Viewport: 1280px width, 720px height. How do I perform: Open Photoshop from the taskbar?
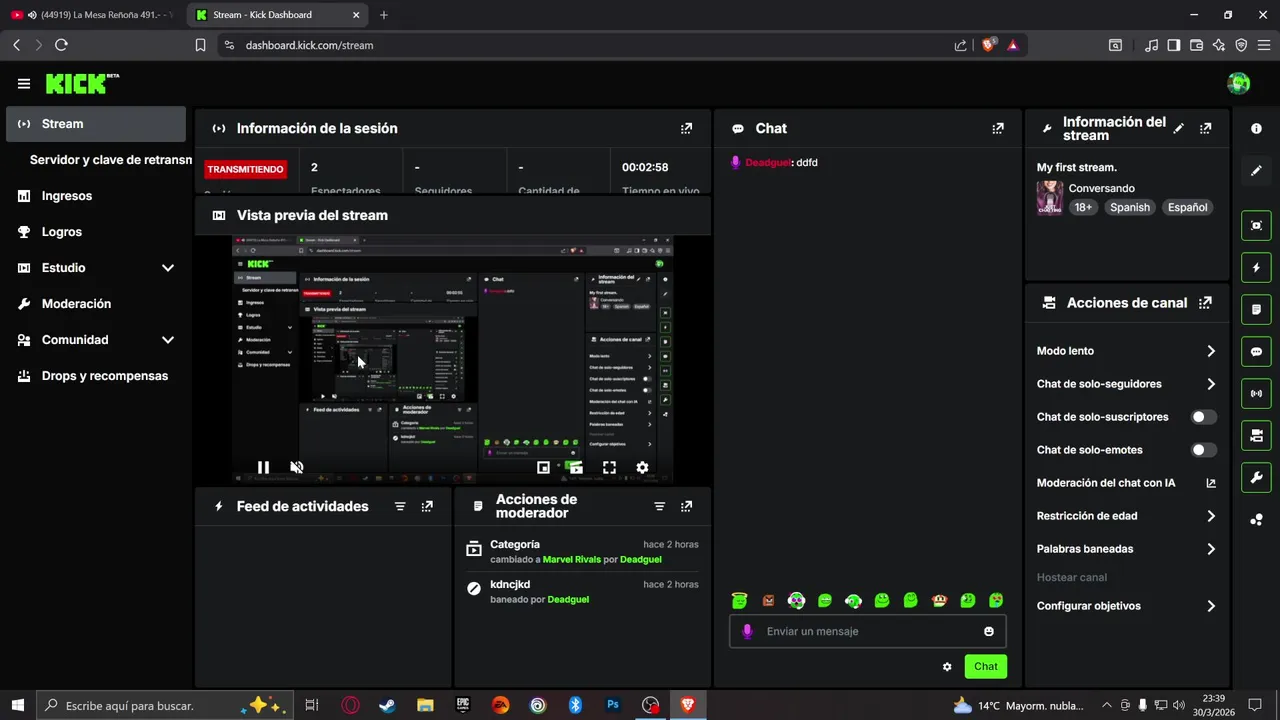(613, 705)
